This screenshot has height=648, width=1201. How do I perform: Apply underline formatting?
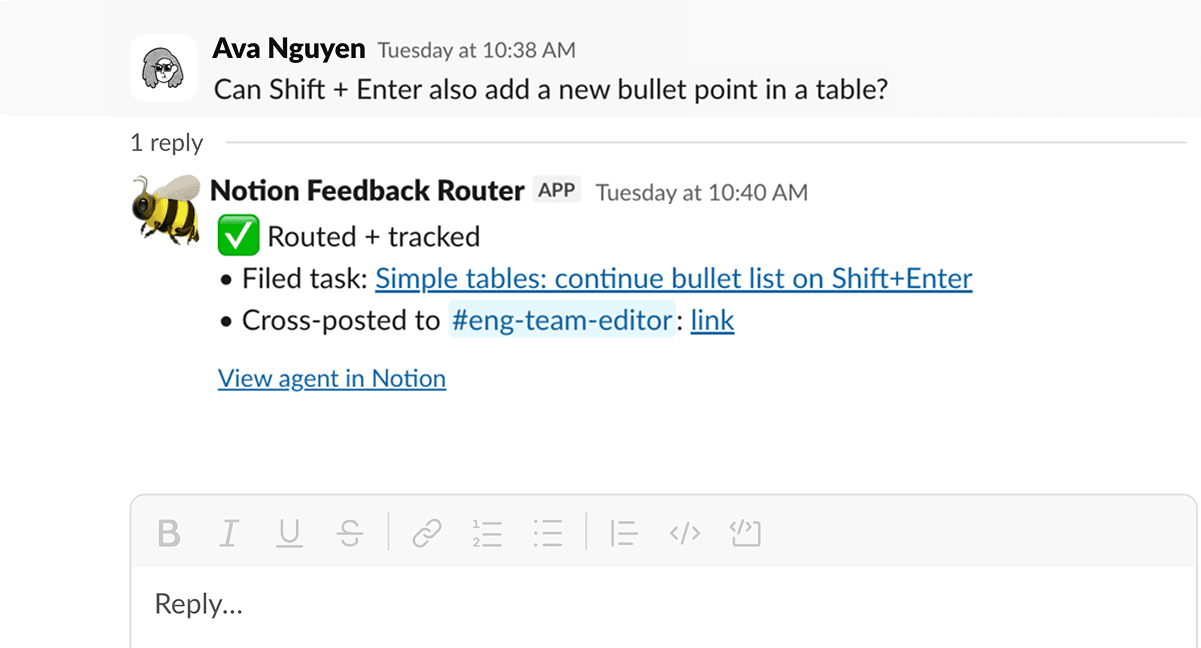(290, 534)
